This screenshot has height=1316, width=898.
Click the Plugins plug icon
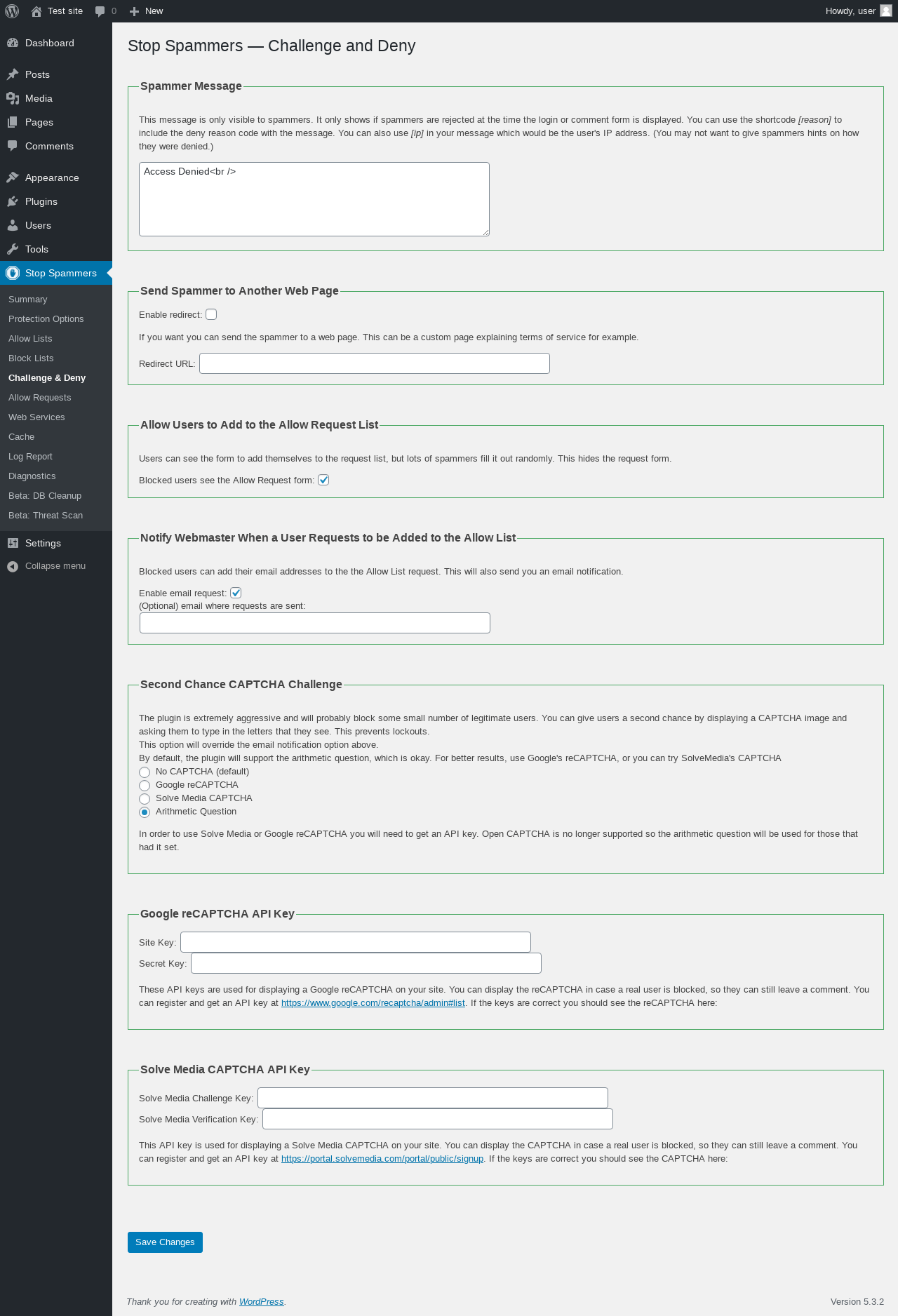(x=13, y=201)
